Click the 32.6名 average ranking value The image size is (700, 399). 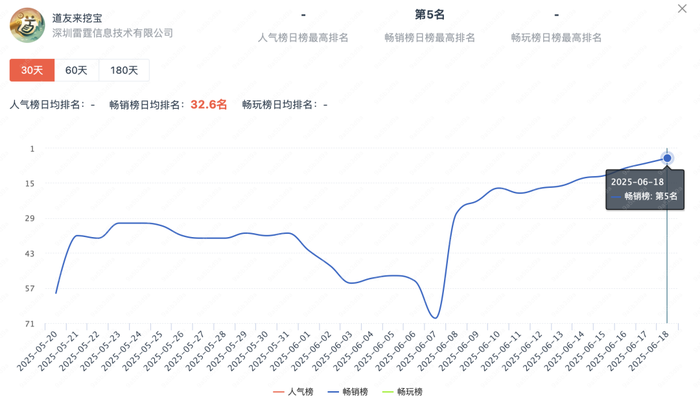tap(208, 104)
